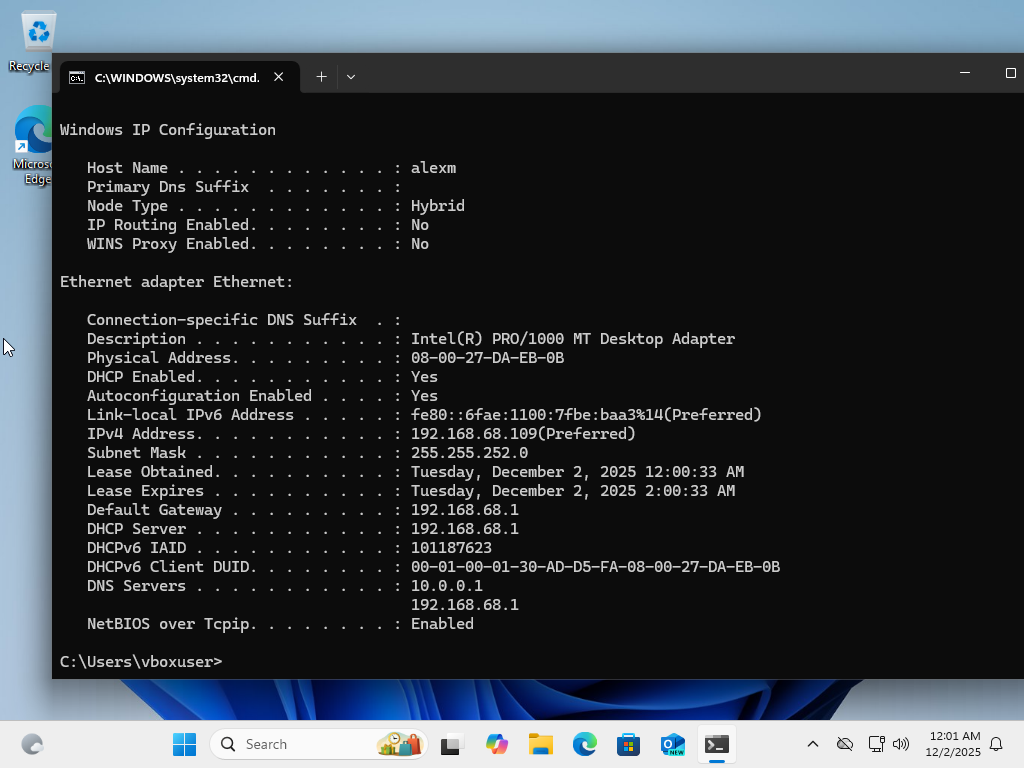Close the cmd.exe tab
This screenshot has width=1024, height=768.
coord(278,75)
